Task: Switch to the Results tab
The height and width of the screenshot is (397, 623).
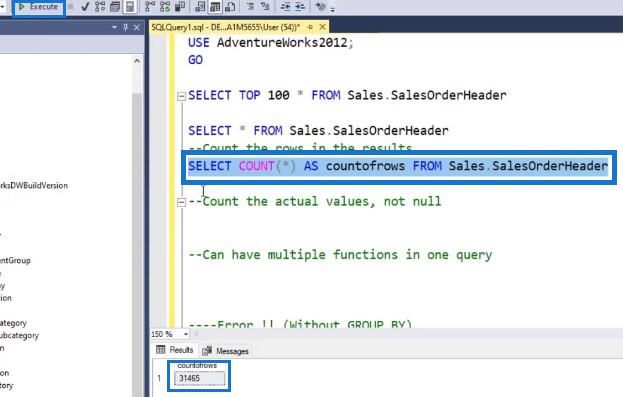Action: click(x=175, y=350)
